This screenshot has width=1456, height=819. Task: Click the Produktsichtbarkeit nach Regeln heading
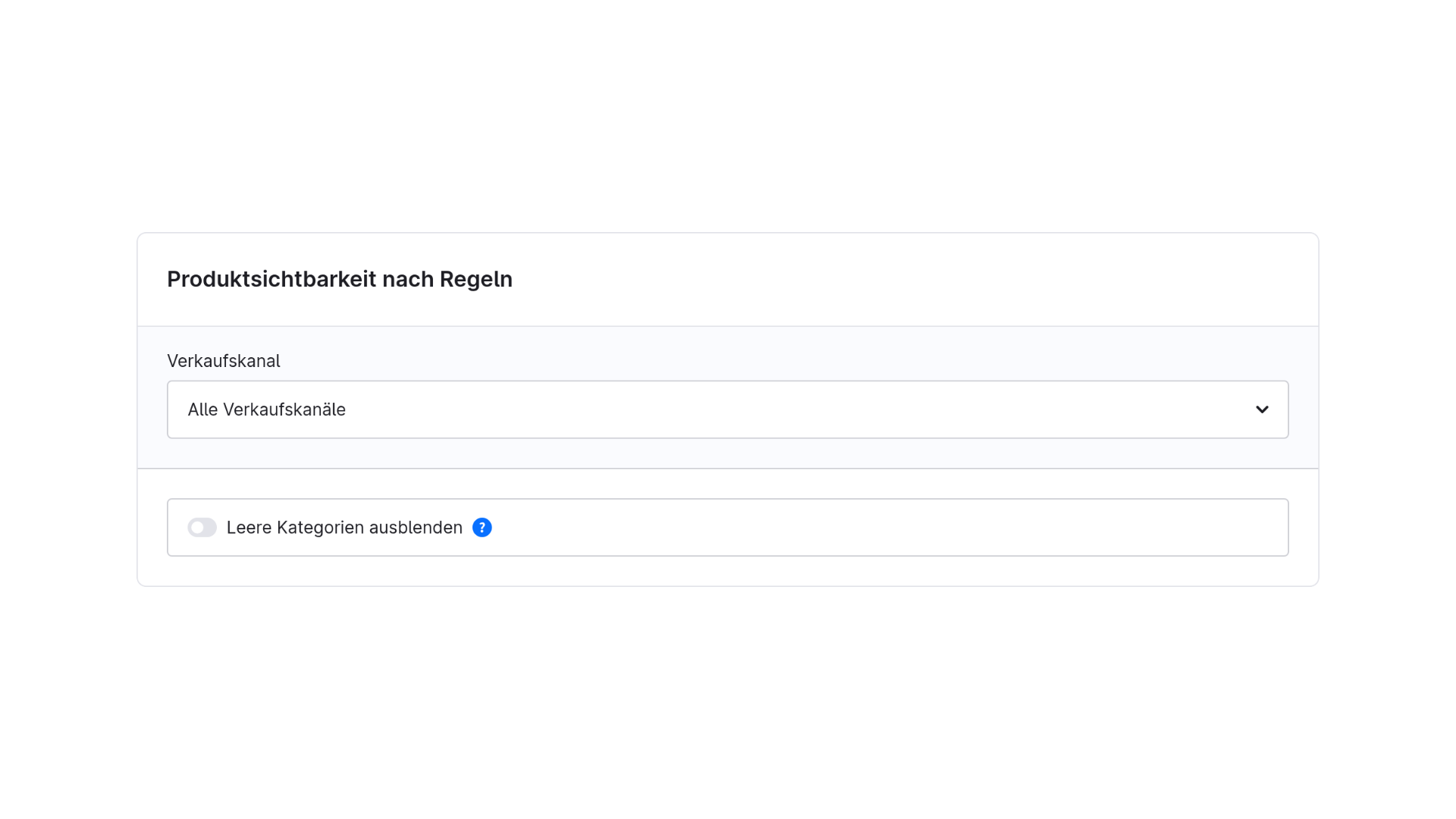tap(340, 279)
